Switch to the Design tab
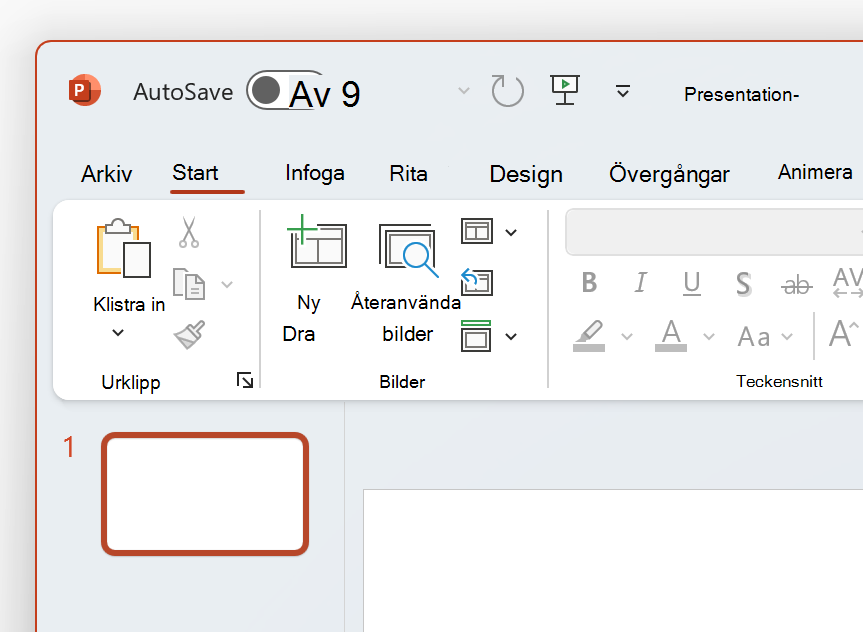This screenshot has height=632, width=863. tap(526, 175)
